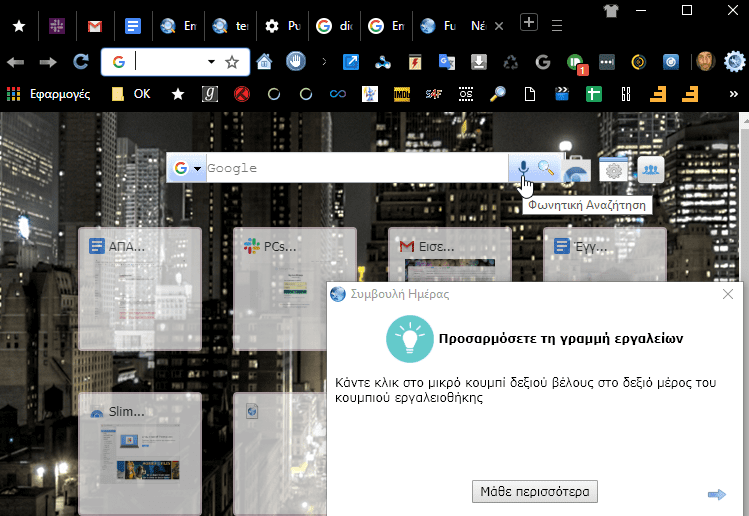
Task: Click the recycle extension icon
Action: coord(511,62)
